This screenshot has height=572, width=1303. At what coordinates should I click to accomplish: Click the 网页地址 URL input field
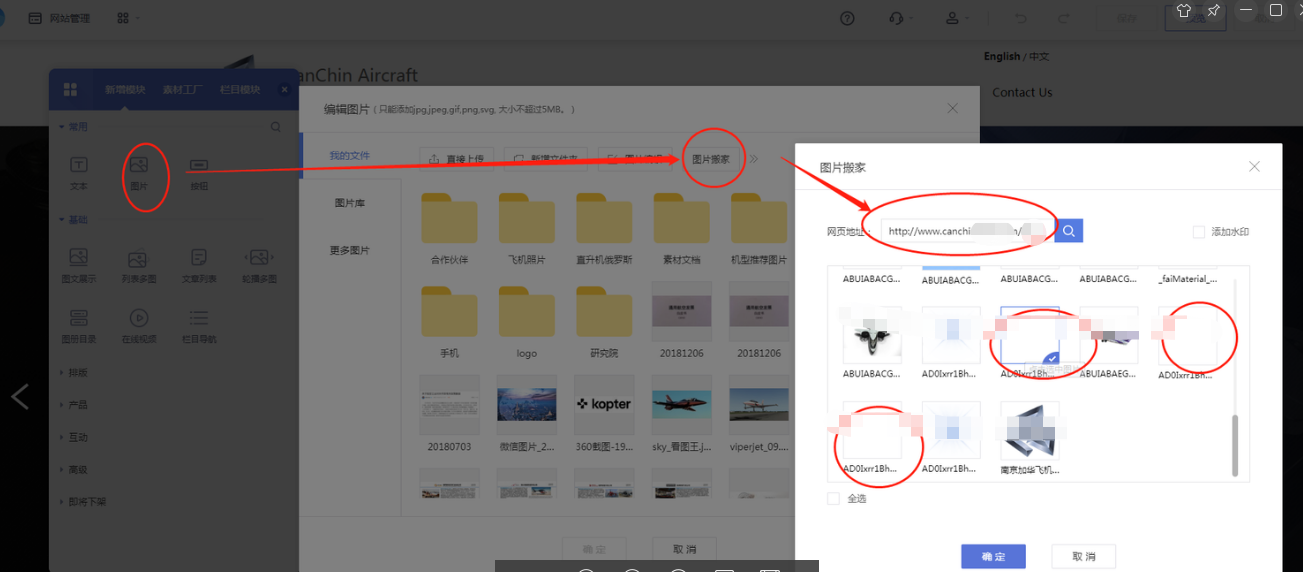965,231
